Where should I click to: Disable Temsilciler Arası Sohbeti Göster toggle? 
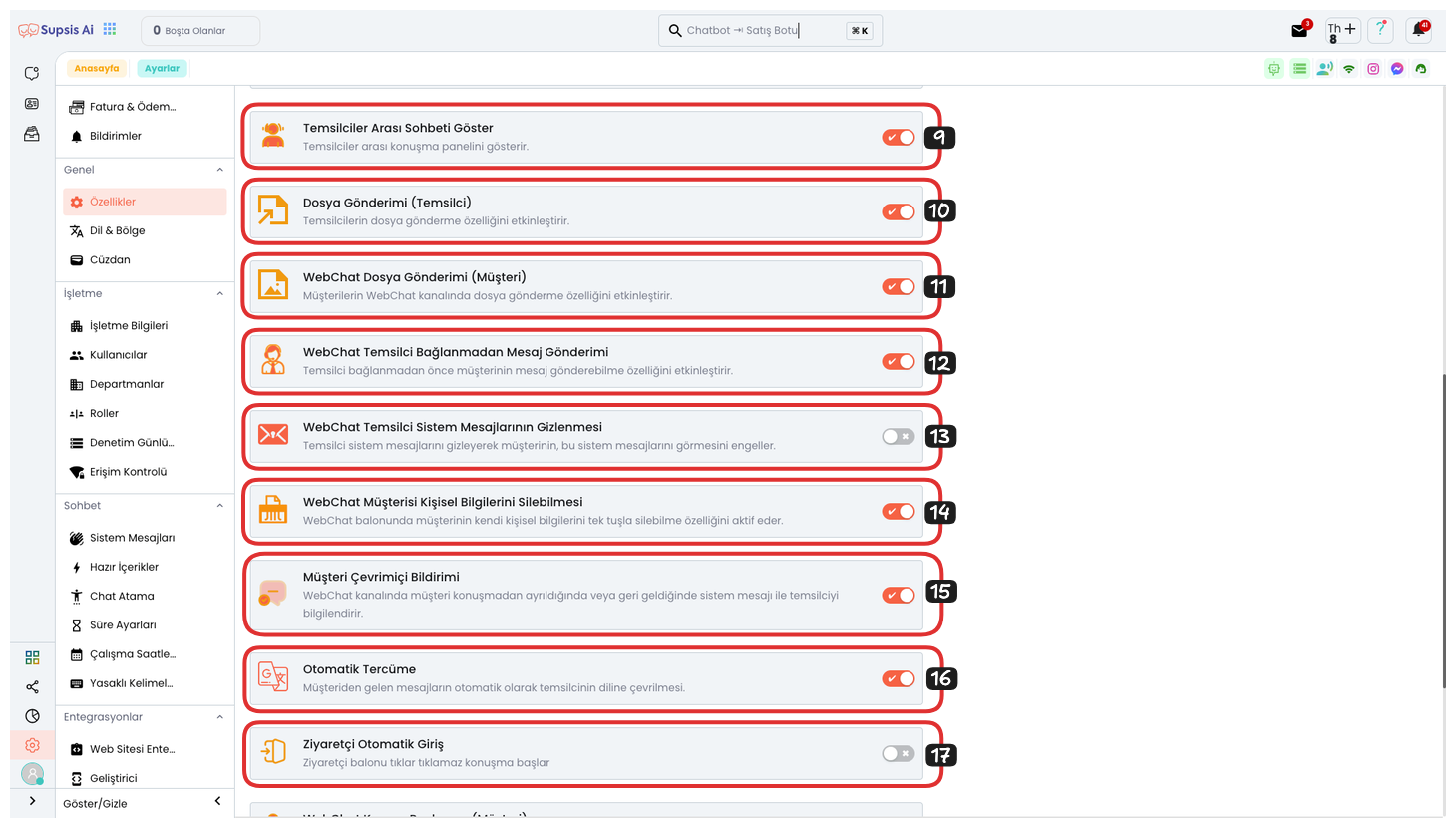coord(899,137)
